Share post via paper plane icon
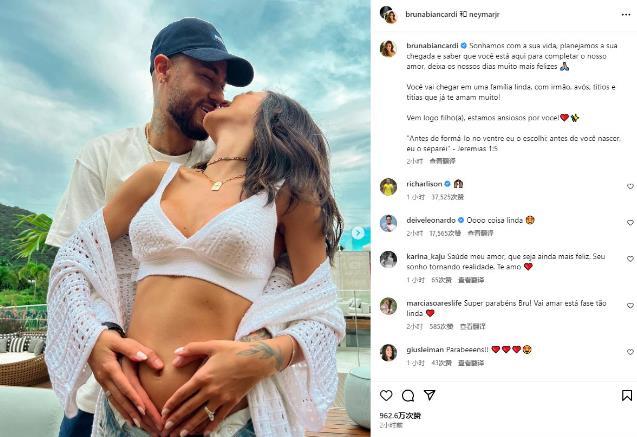The height and width of the screenshot is (437, 637). click(x=429, y=395)
